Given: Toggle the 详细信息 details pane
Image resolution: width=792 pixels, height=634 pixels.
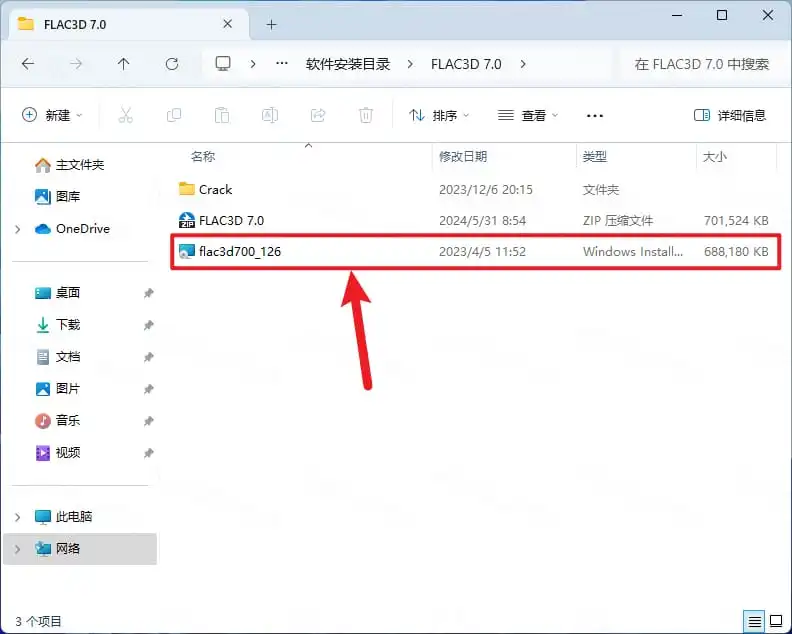Looking at the screenshot, I should [730, 115].
